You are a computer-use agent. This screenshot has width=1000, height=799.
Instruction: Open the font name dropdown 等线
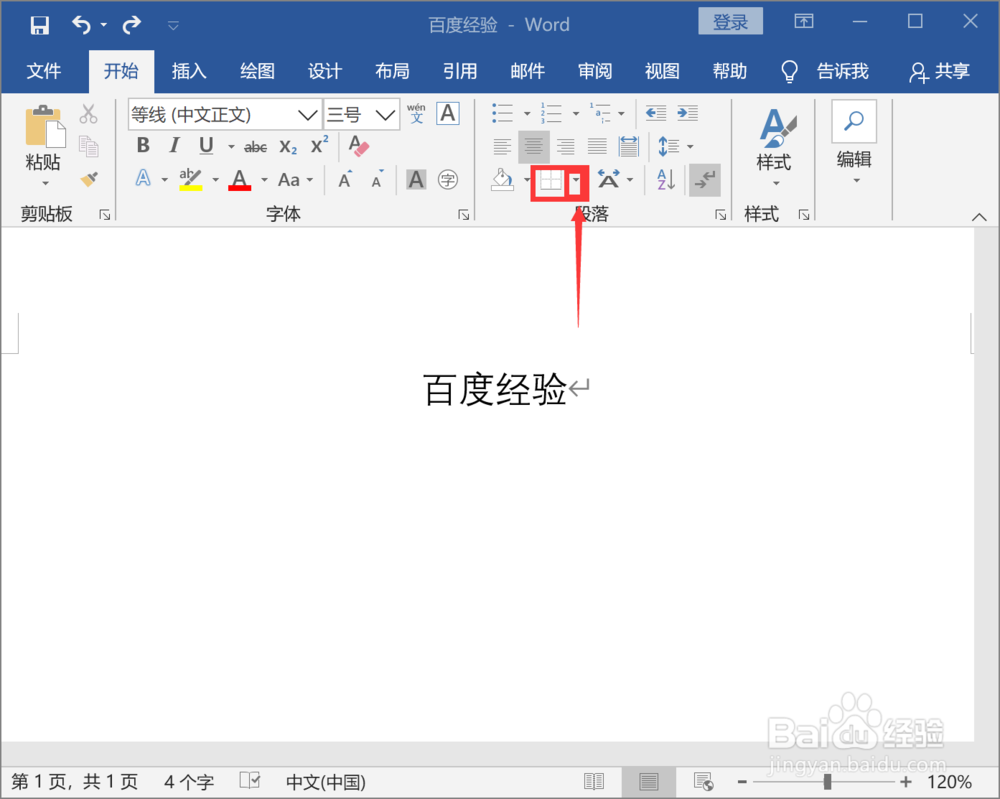(x=307, y=115)
